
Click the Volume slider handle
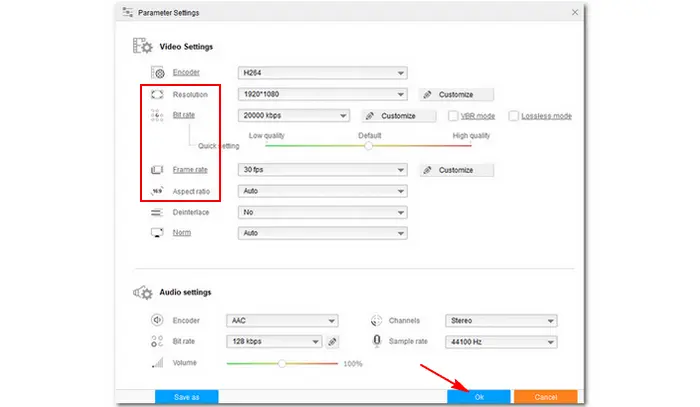pyautogui.click(x=283, y=363)
